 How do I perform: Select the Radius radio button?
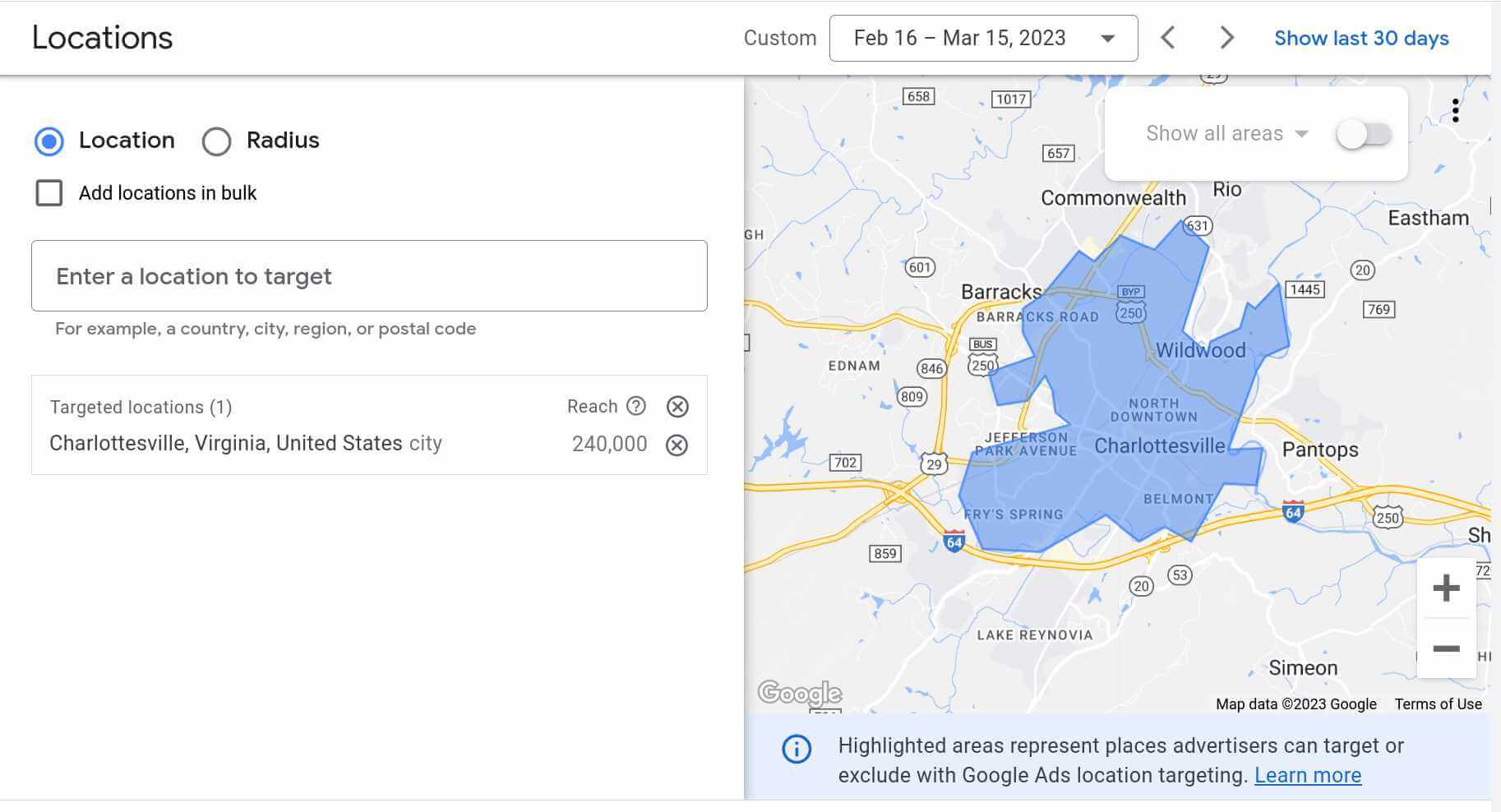[216, 141]
